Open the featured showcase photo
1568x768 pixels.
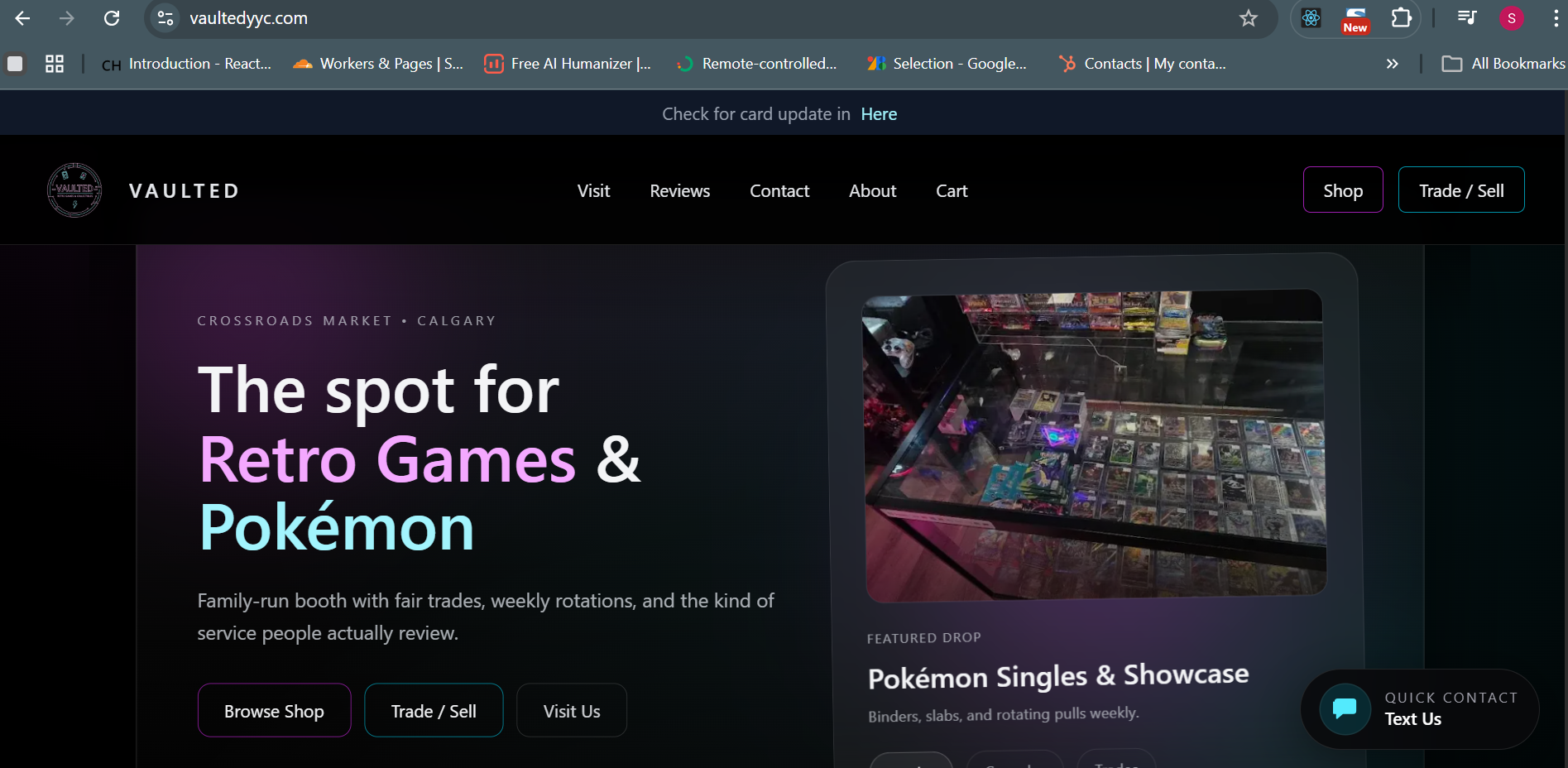1094,445
